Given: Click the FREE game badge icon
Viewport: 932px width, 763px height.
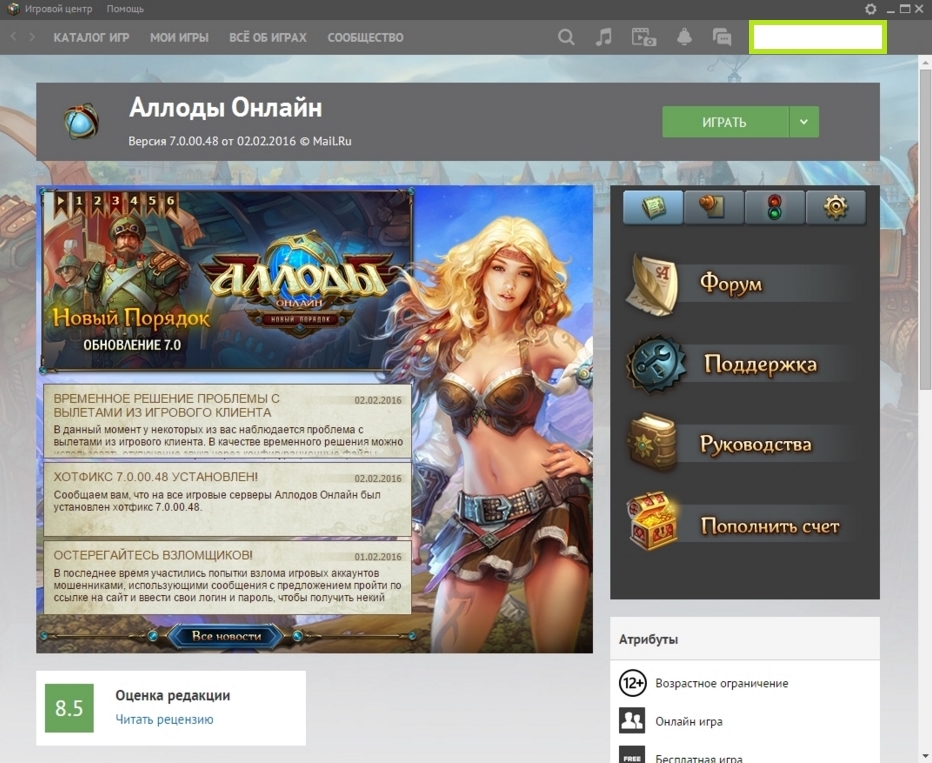Looking at the screenshot, I should (632, 755).
